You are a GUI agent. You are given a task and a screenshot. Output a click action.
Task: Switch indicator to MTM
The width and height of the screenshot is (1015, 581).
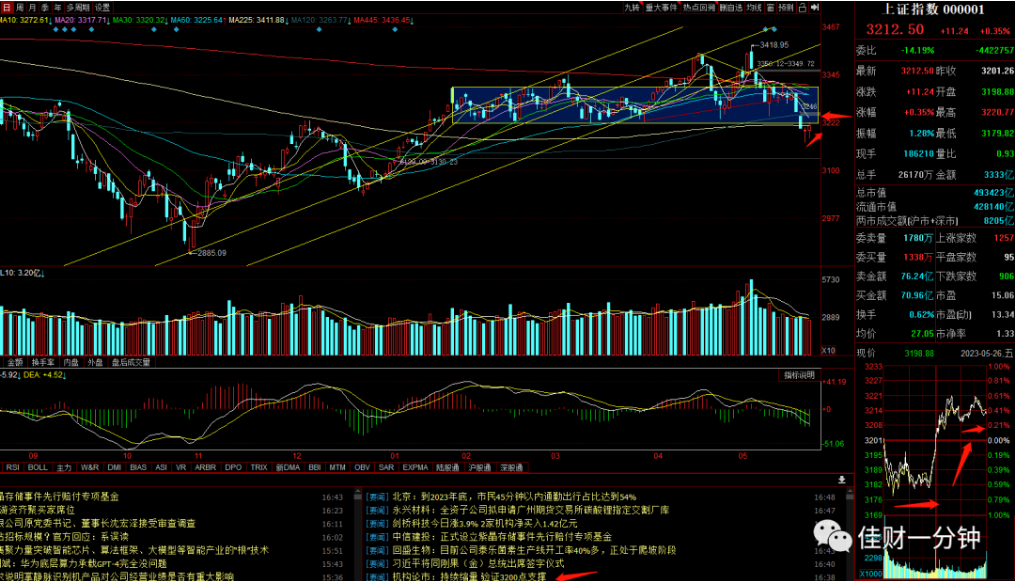tap(337, 467)
